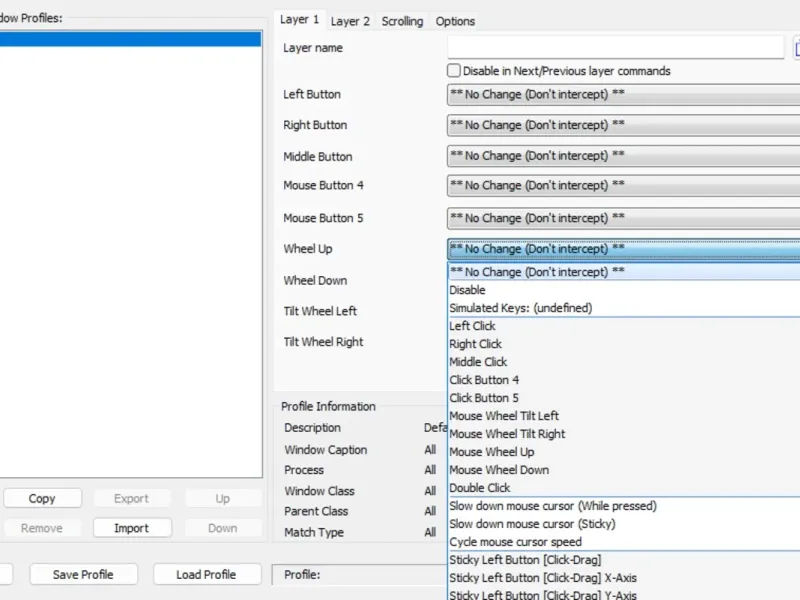
Task: Select Mouse Wheel Tilt Left option
Action: tap(623, 416)
